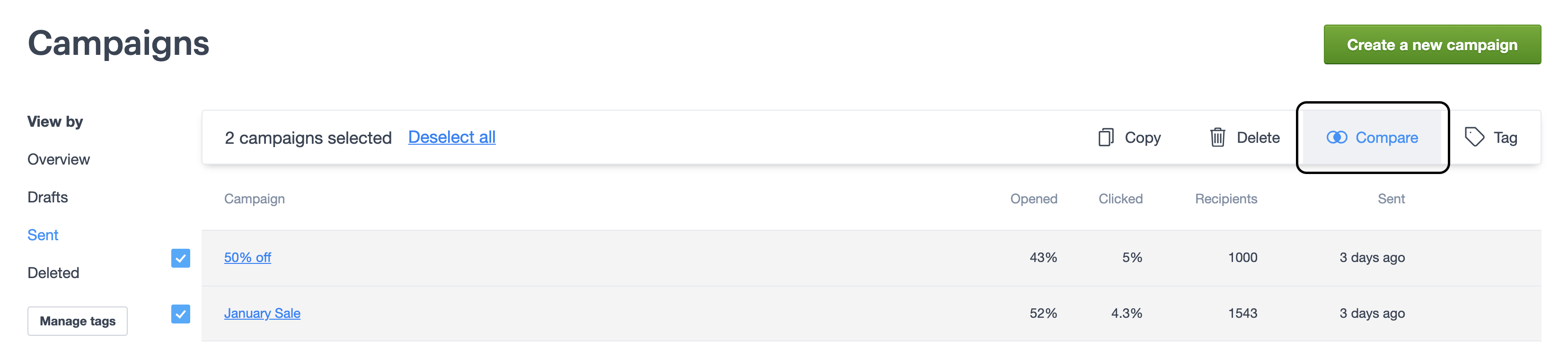This screenshot has height=349, width=1568.
Task: Show the Deleted campaigns view
Action: point(53,272)
